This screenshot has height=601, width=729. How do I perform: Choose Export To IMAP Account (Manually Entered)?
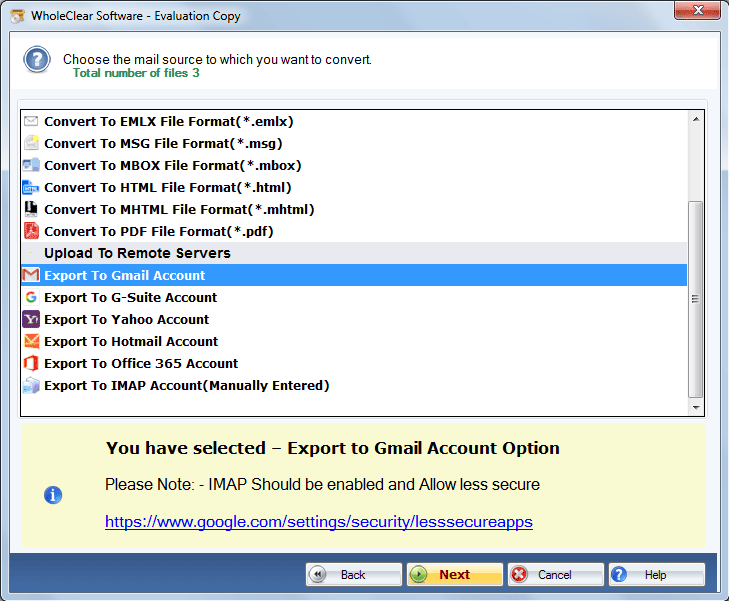(x=354, y=385)
